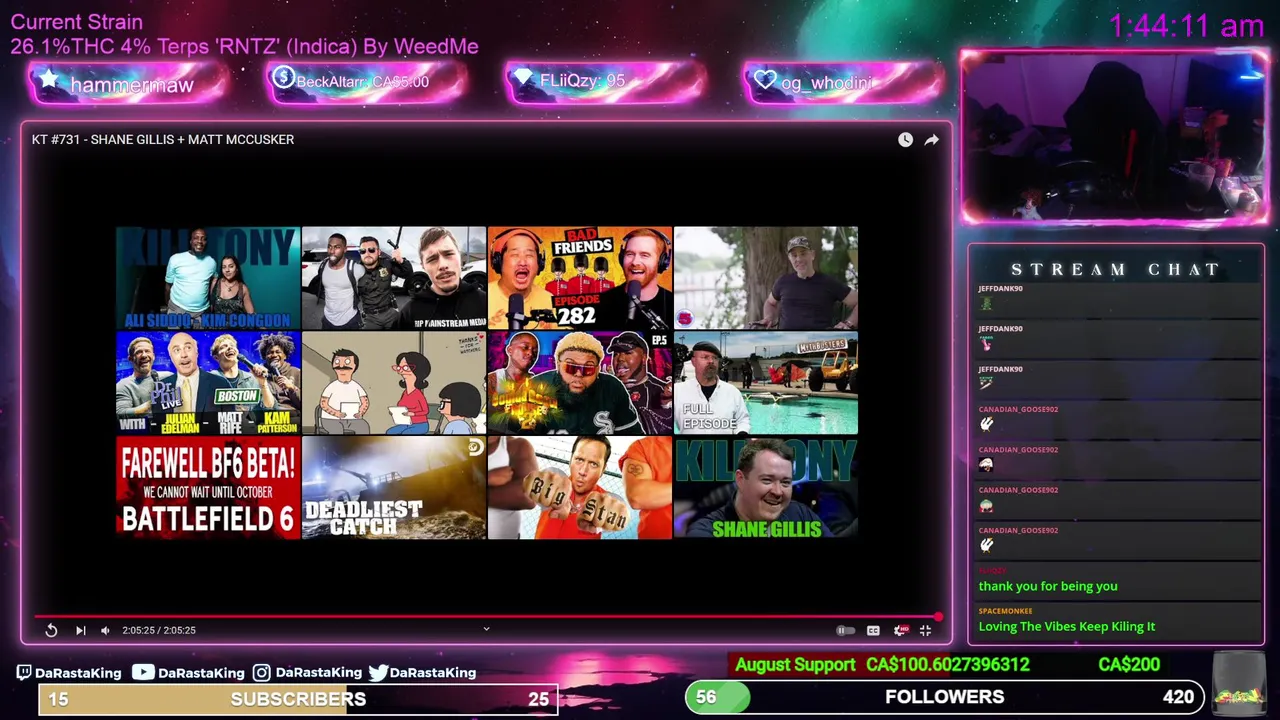The image size is (1280, 720).
Task: Click the Watch later clock icon
Action: [x=905, y=140]
